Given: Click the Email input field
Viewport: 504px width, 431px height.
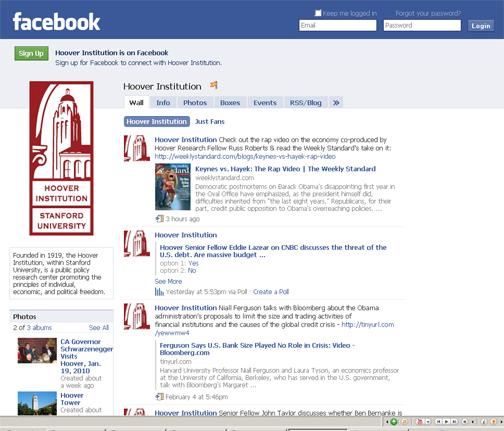Looking at the screenshot, I should point(338,25).
